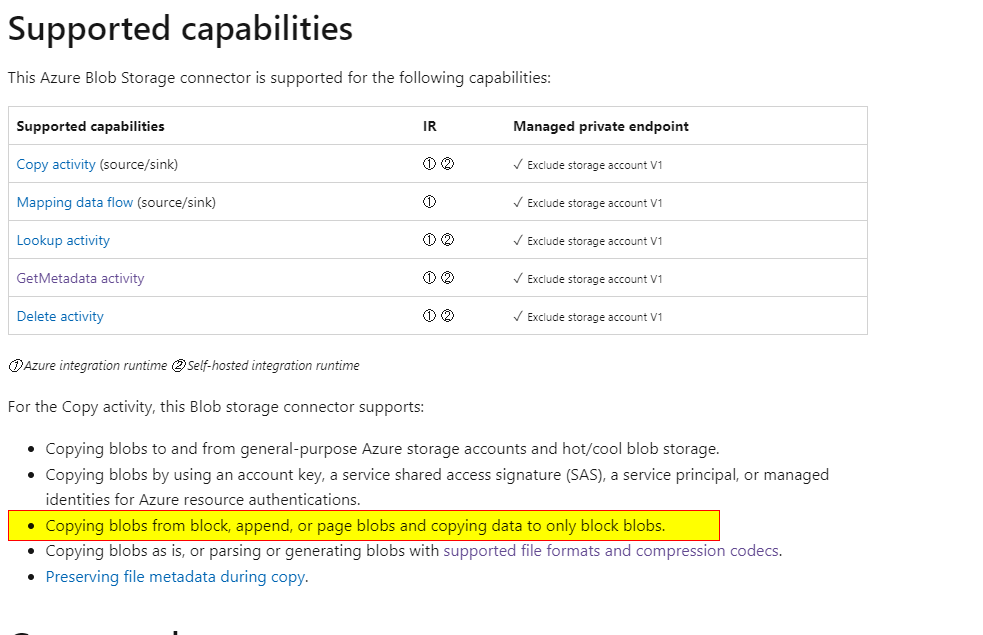Follow the supported file formats and compression codecs link
Viewport: 983px width, 635px height.
(x=611, y=551)
